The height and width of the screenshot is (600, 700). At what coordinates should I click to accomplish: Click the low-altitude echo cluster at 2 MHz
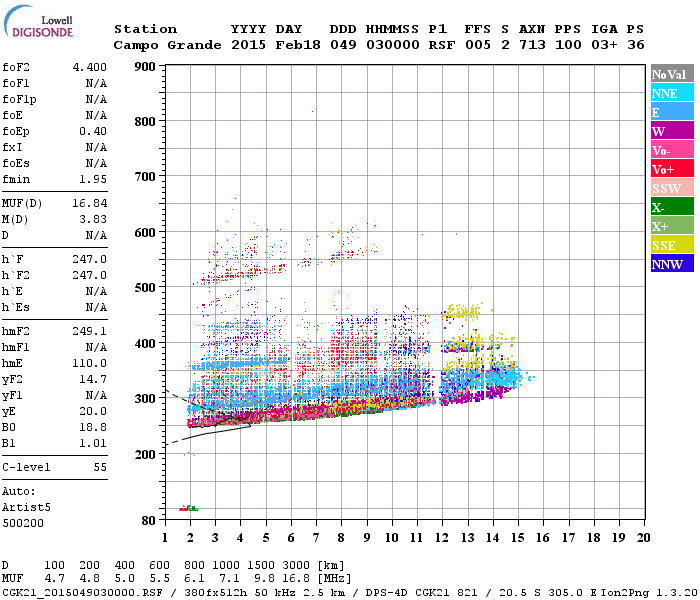pos(189,508)
